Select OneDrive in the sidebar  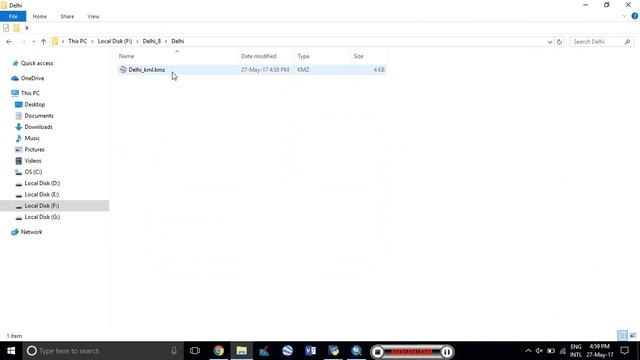(32, 78)
